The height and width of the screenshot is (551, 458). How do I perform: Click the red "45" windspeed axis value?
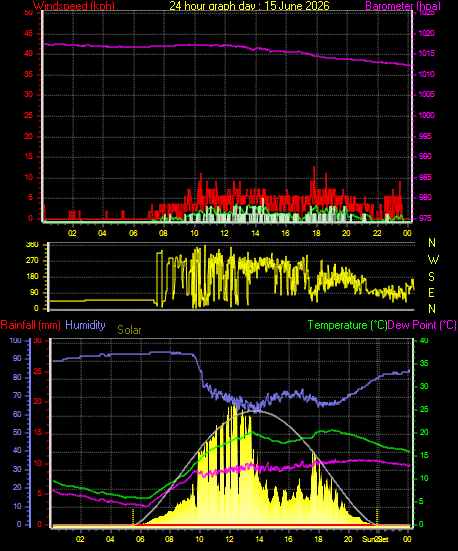point(28,34)
